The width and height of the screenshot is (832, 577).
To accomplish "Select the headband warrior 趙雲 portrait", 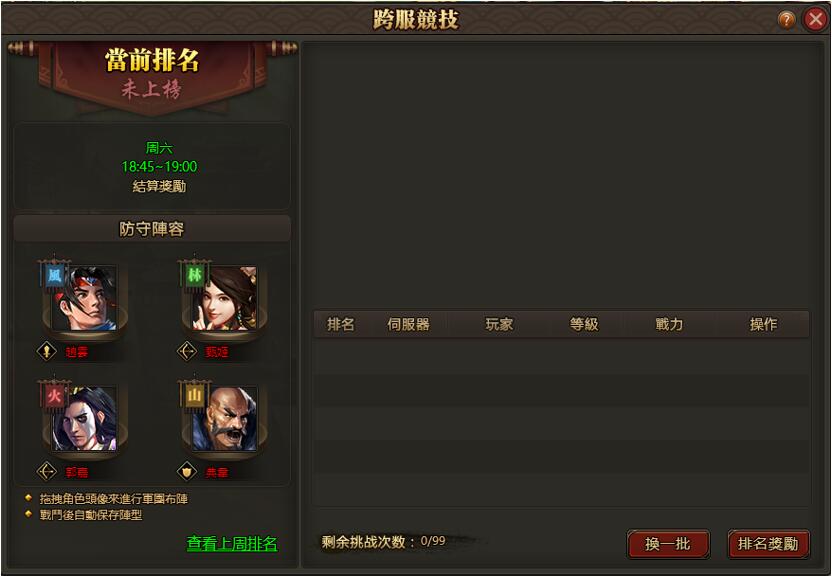I will tap(85, 299).
